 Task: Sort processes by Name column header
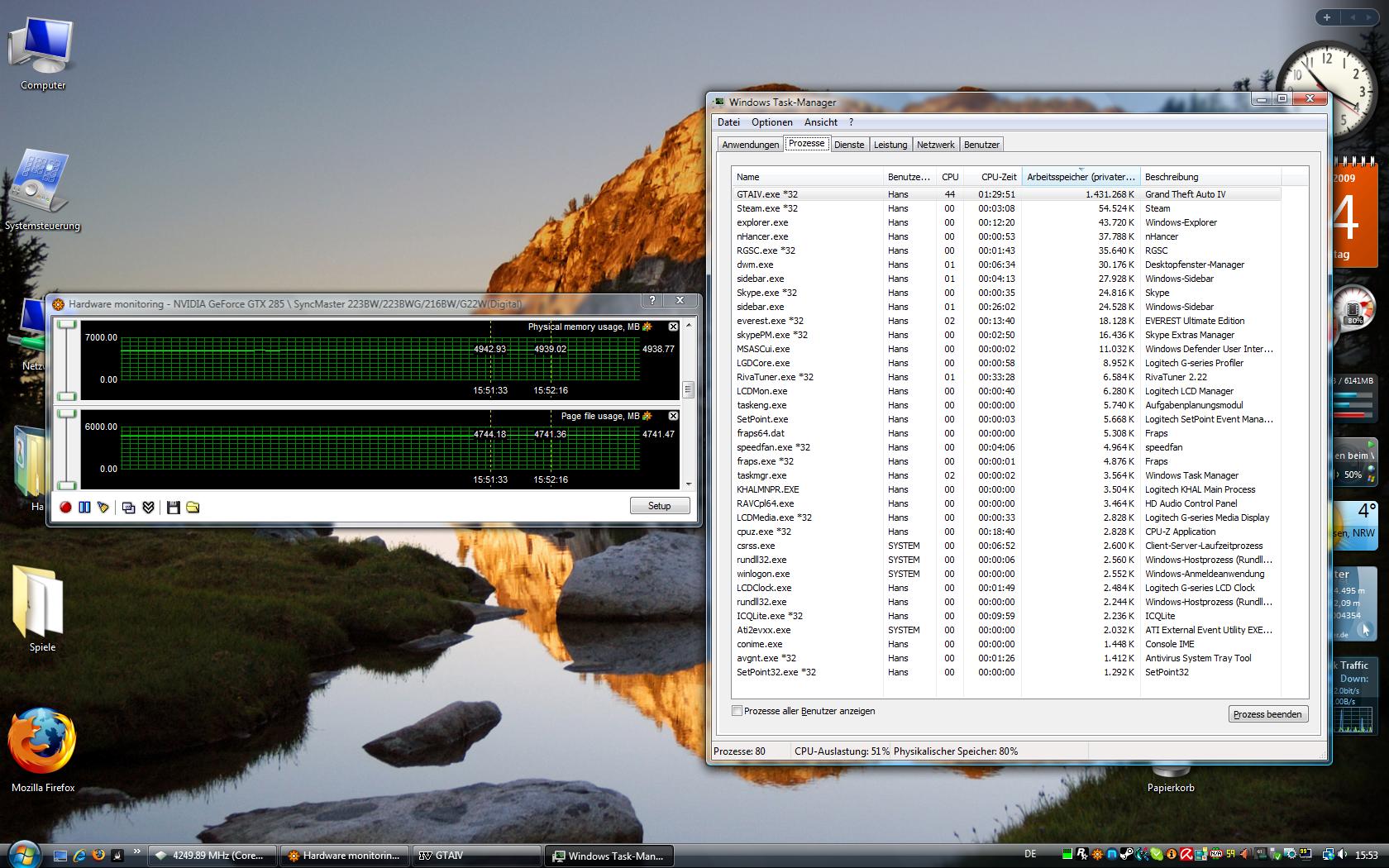(807, 177)
